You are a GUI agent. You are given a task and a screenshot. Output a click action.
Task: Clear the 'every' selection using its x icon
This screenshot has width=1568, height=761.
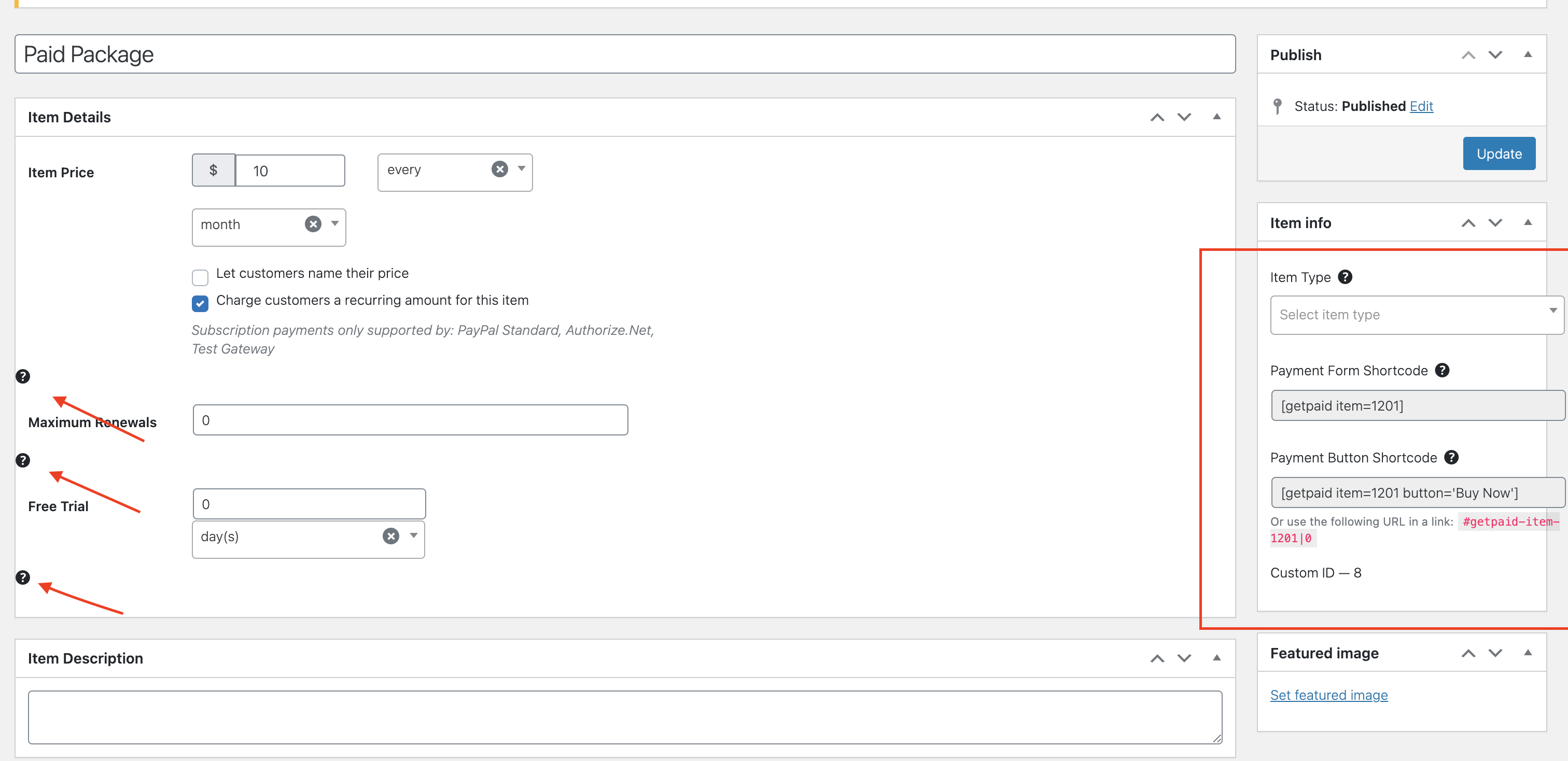(x=499, y=168)
